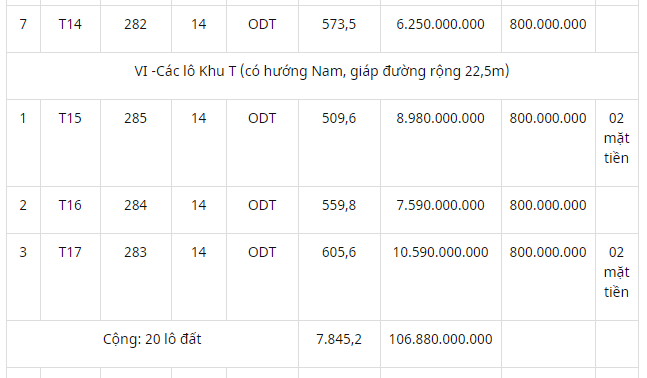Select the T17 lot code
The image size is (647, 378).
coord(70,252)
